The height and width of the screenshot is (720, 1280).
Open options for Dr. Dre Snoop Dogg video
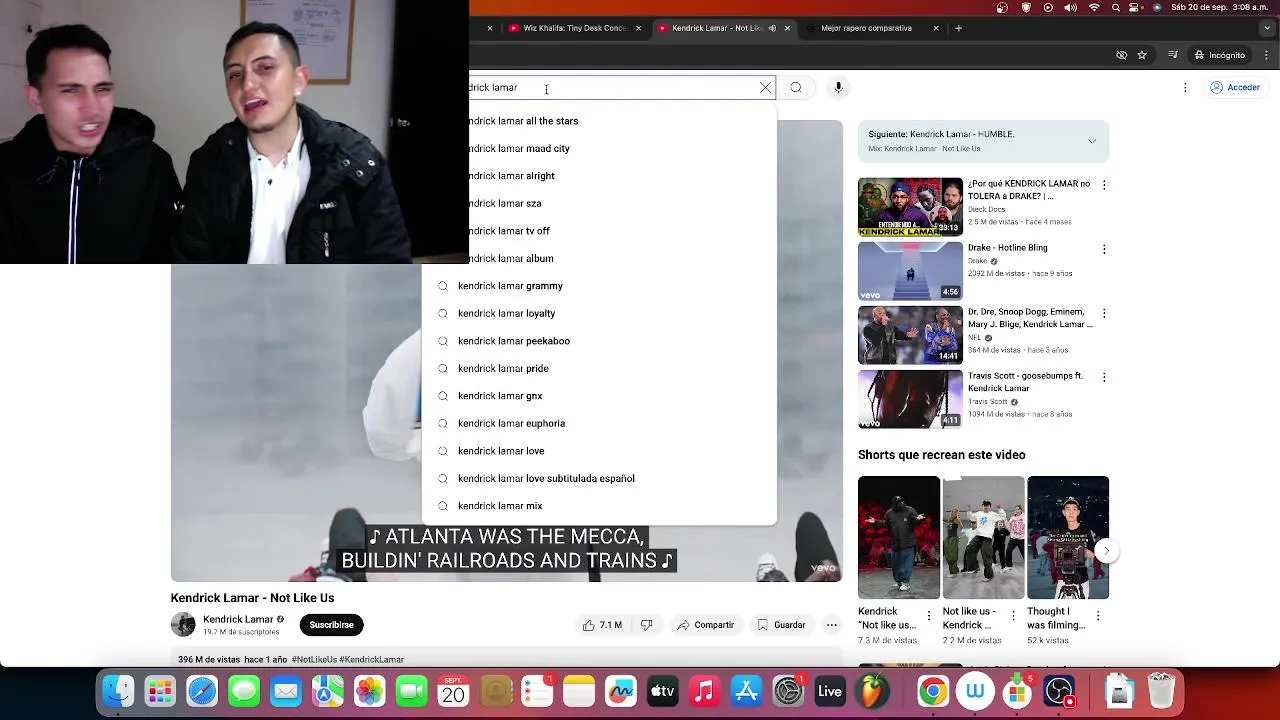(x=1104, y=313)
